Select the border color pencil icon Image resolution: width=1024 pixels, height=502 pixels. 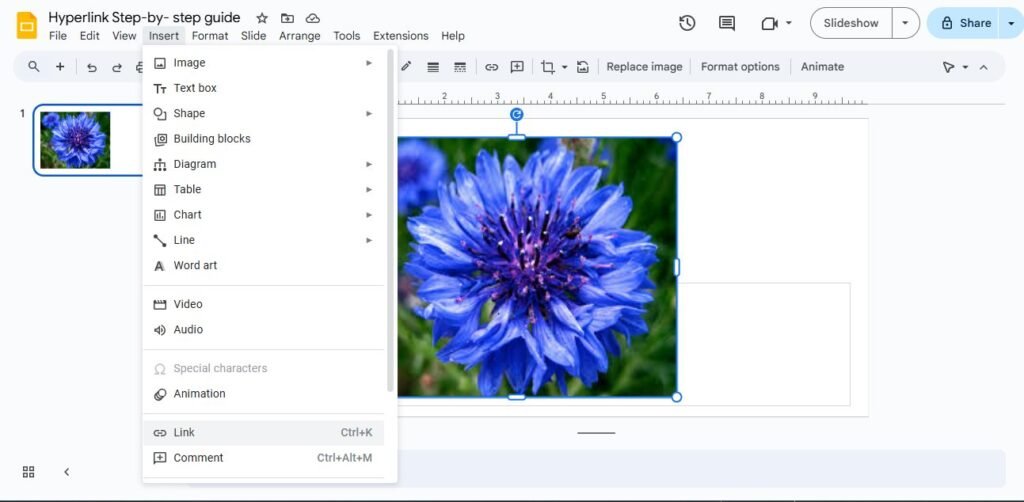[406, 67]
